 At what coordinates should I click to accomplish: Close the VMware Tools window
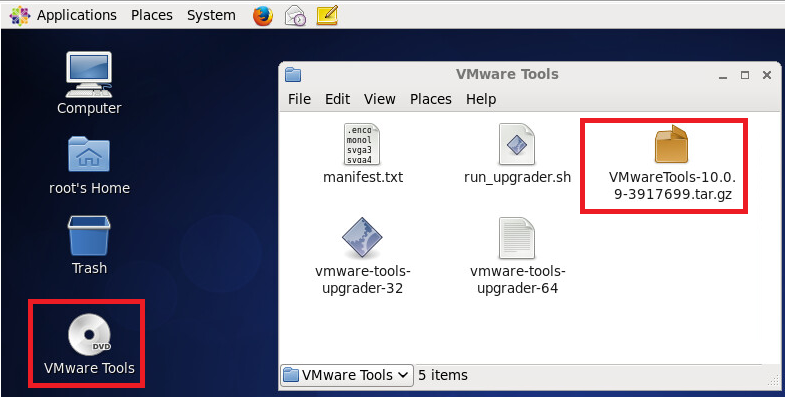766,75
